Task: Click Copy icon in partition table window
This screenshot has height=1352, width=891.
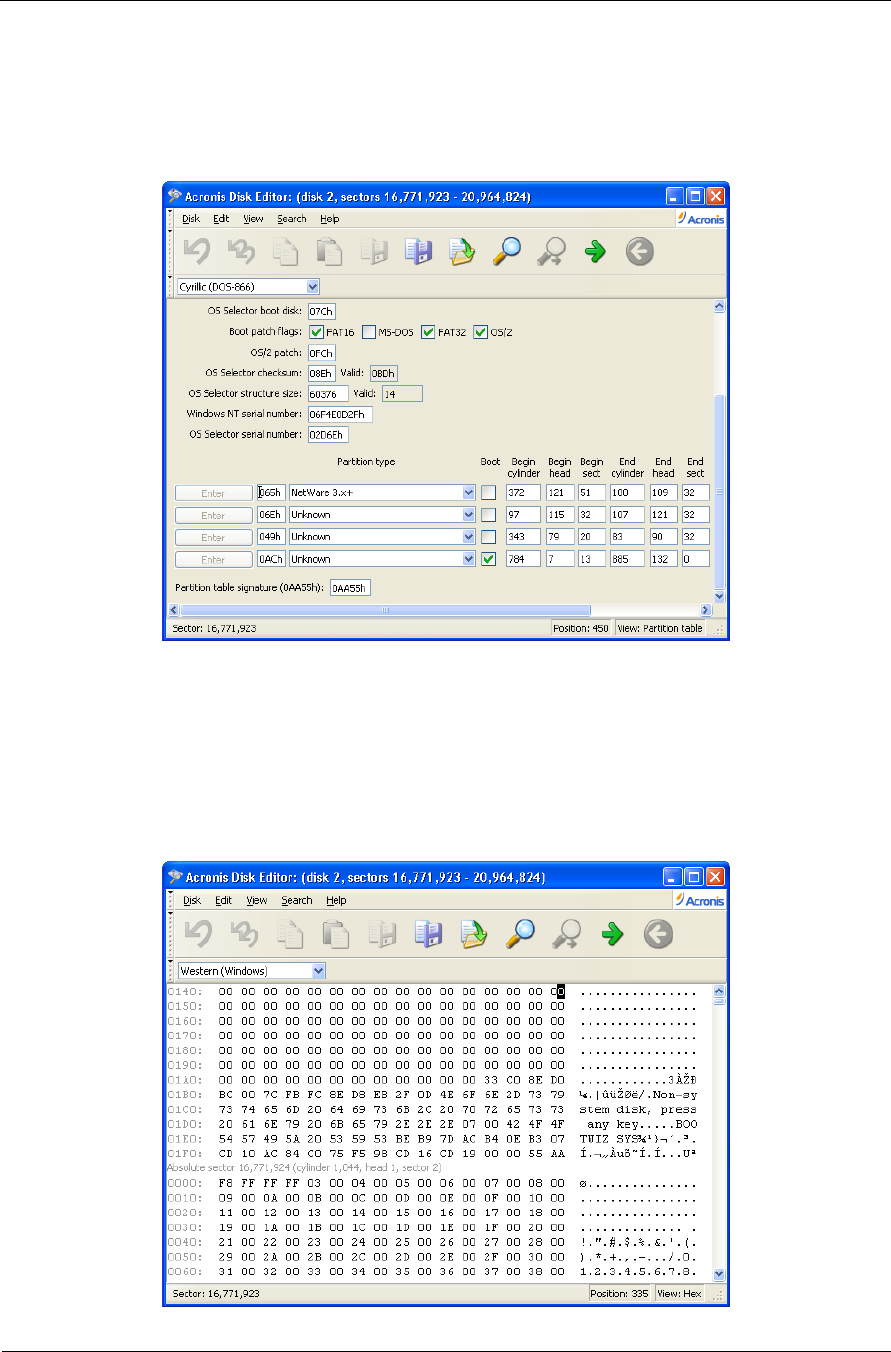Action: coord(285,253)
